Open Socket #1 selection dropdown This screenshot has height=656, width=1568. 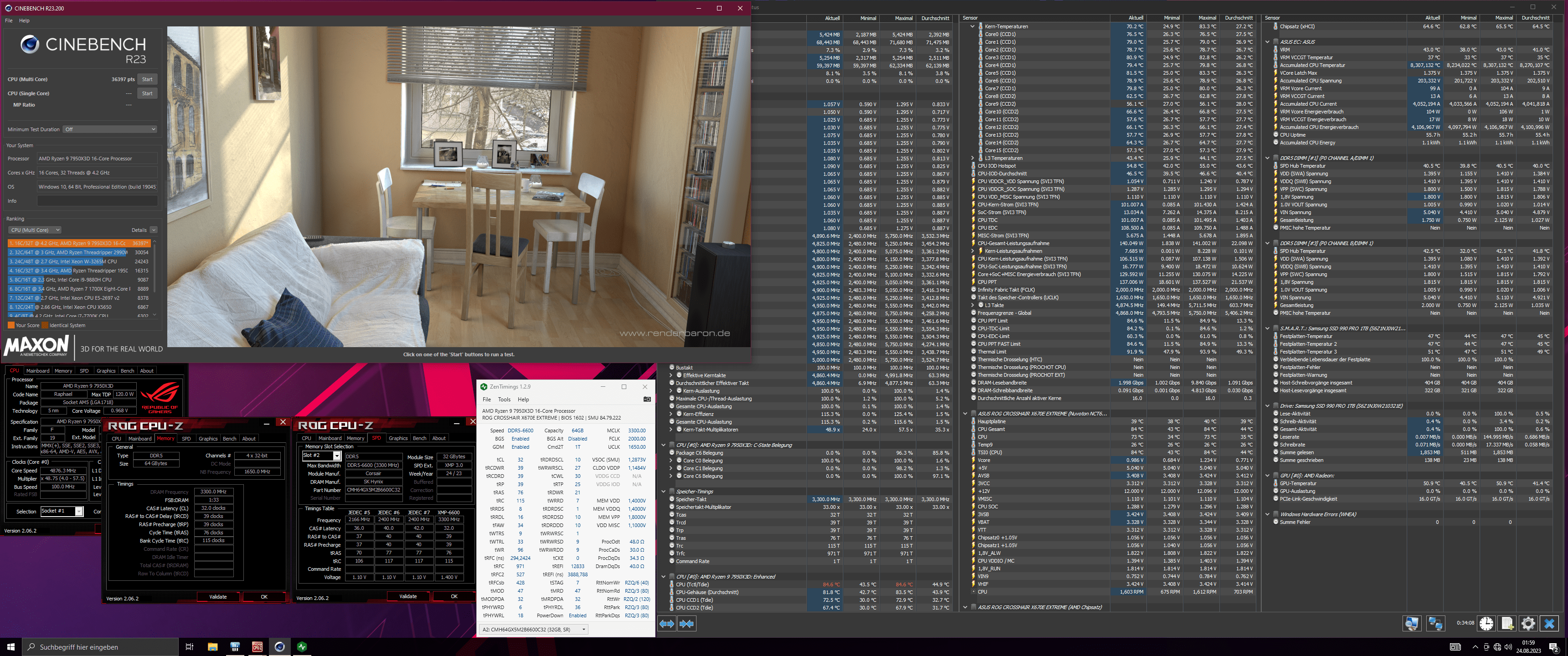tap(62, 511)
